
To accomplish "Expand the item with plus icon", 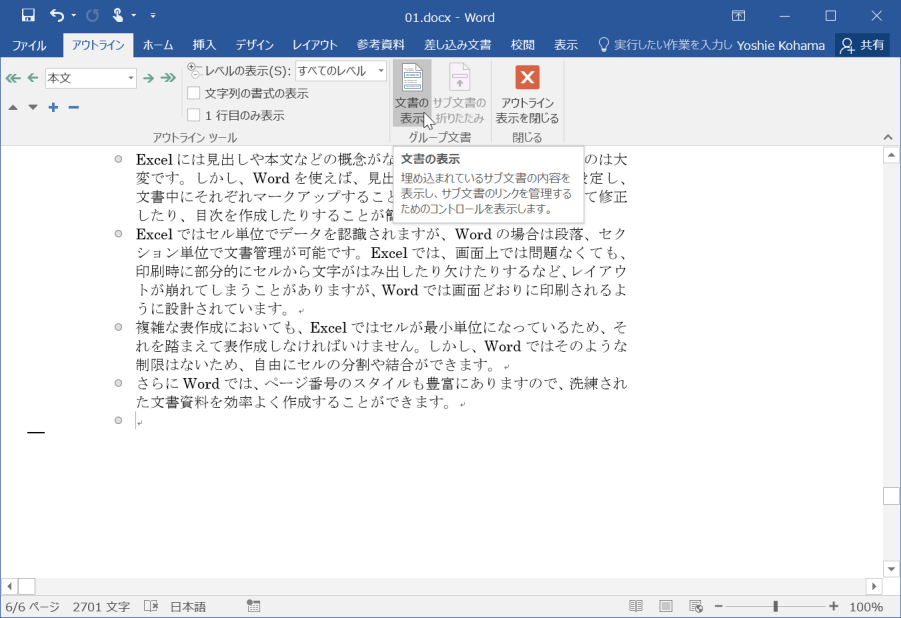I will click(53, 107).
